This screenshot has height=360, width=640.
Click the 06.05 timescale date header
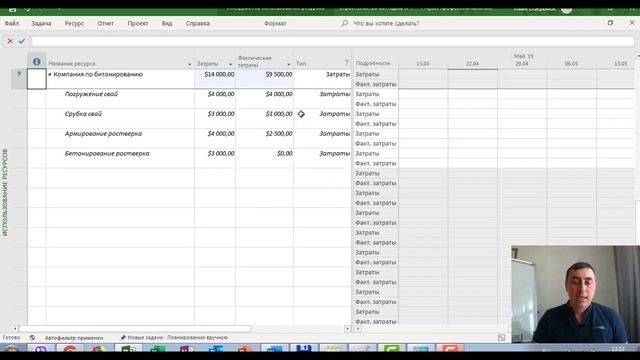coord(571,64)
